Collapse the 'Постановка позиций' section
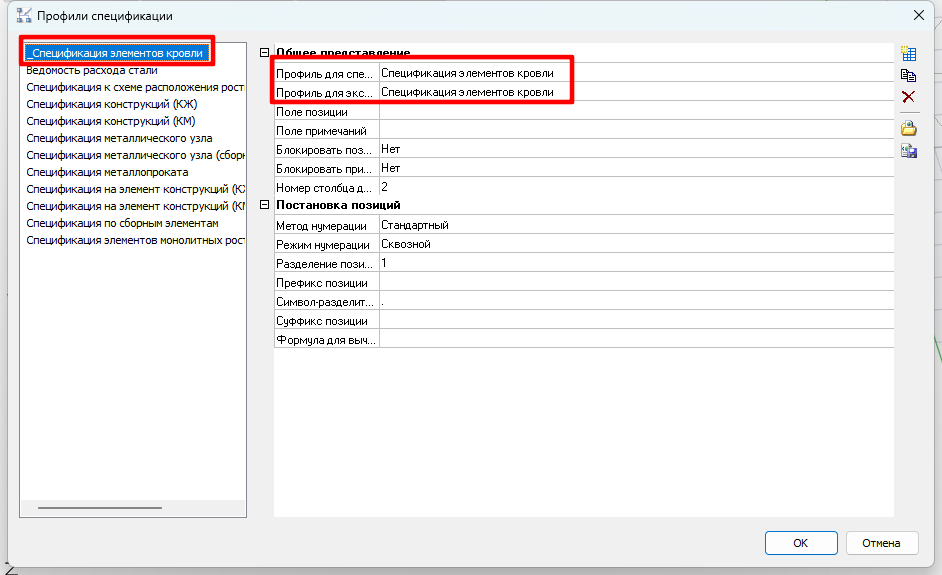Viewport: 942px width, 575px height. click(264, 205)
